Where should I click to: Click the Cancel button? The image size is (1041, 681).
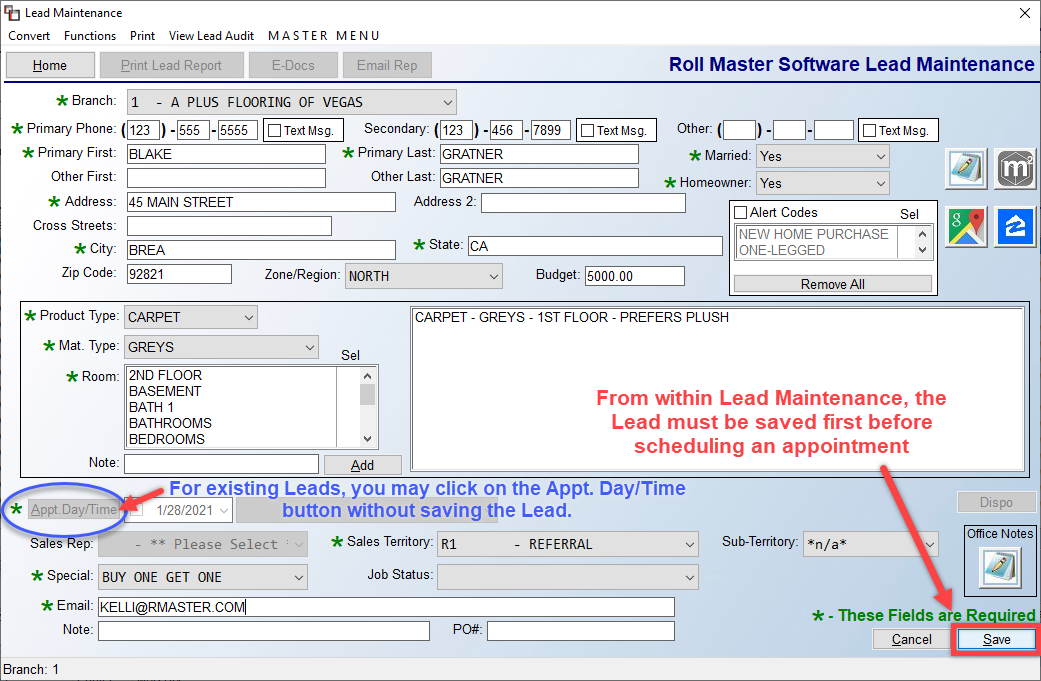[x=912, y=639]
